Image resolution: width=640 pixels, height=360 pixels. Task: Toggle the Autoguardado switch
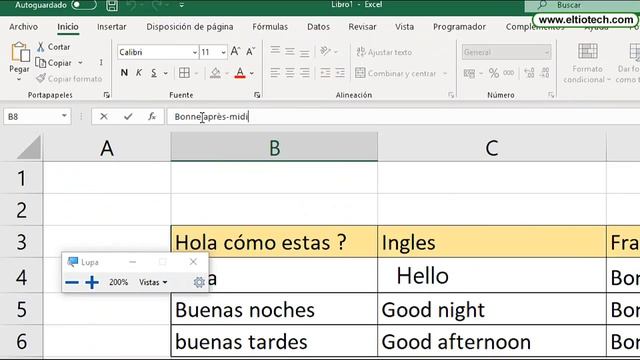point(84,5)
